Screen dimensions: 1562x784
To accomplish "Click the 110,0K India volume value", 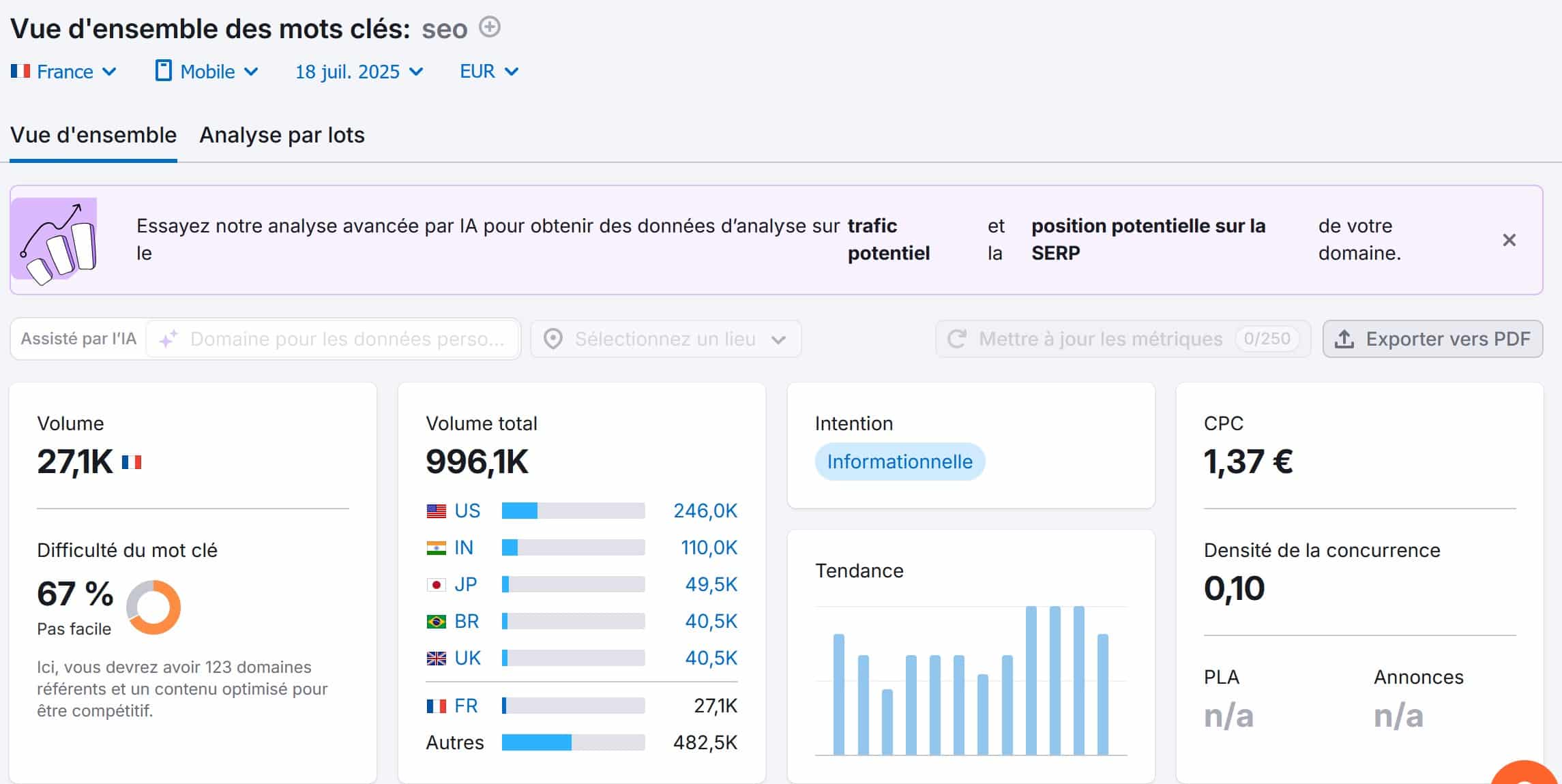I will pos(709,547).
